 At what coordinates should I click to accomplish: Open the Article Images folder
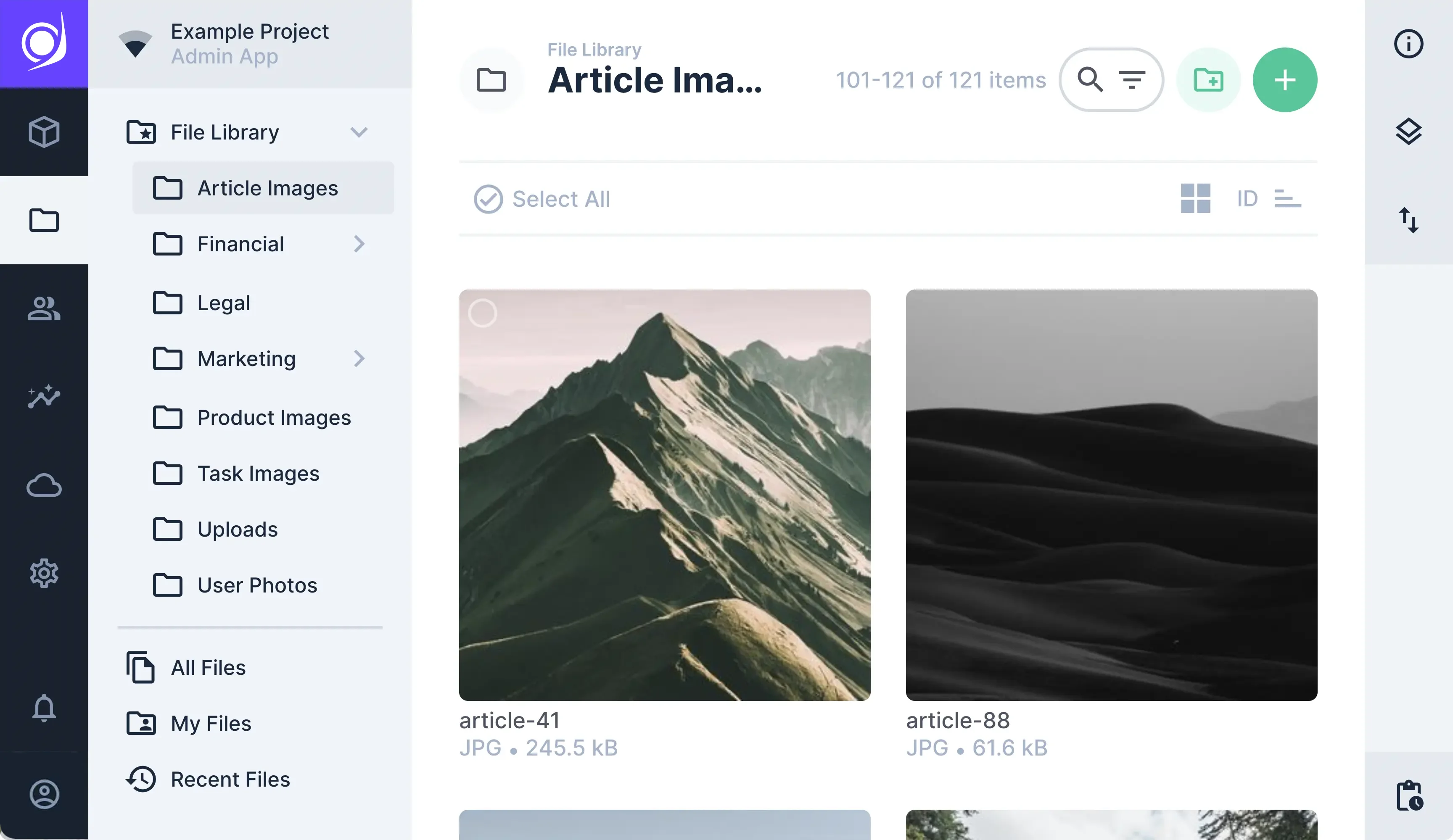(264, 188)
